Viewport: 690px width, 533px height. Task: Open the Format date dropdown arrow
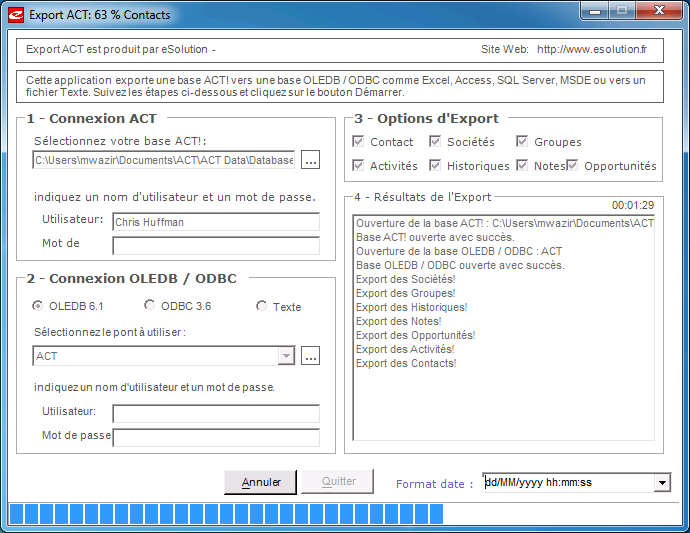coord(662,483)
